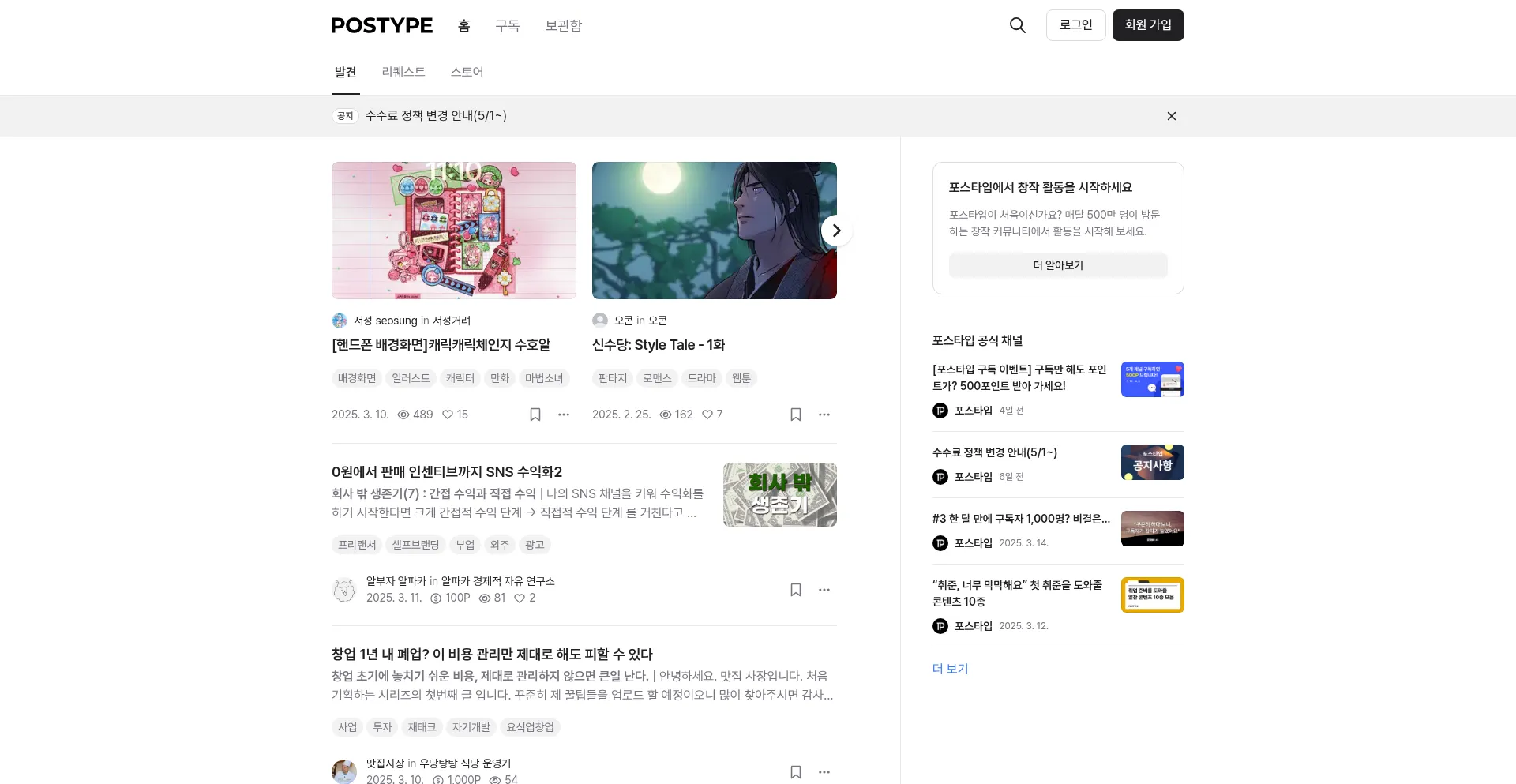The width and height of the screenshot is (1516, 784).
Task: Open more menu for SNS 수익화2 post
Action: 824,590
